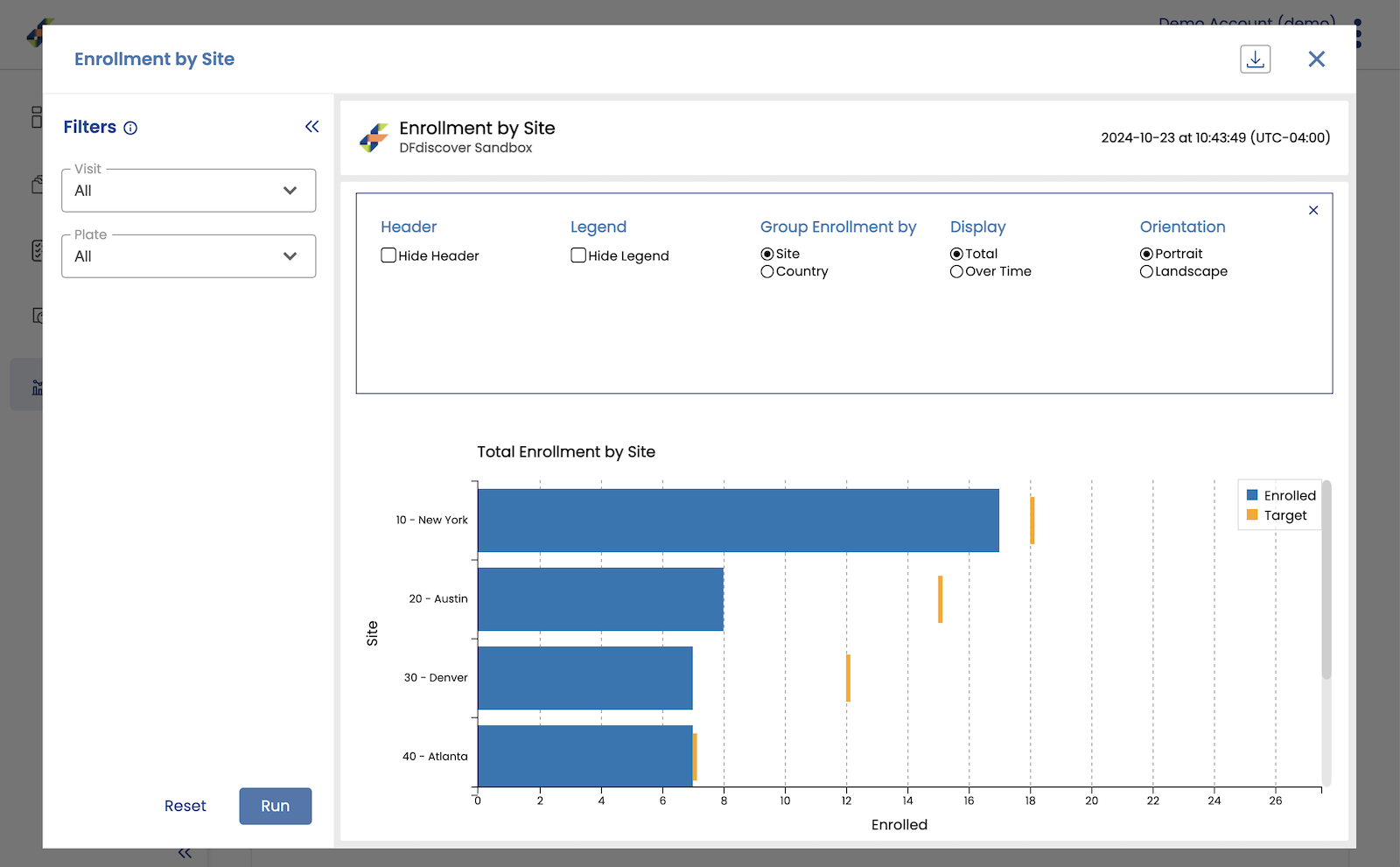Click the Atlanta enrolled bar
The width and height of the screenshot is (1400, 867).
(x=585, y=757)
